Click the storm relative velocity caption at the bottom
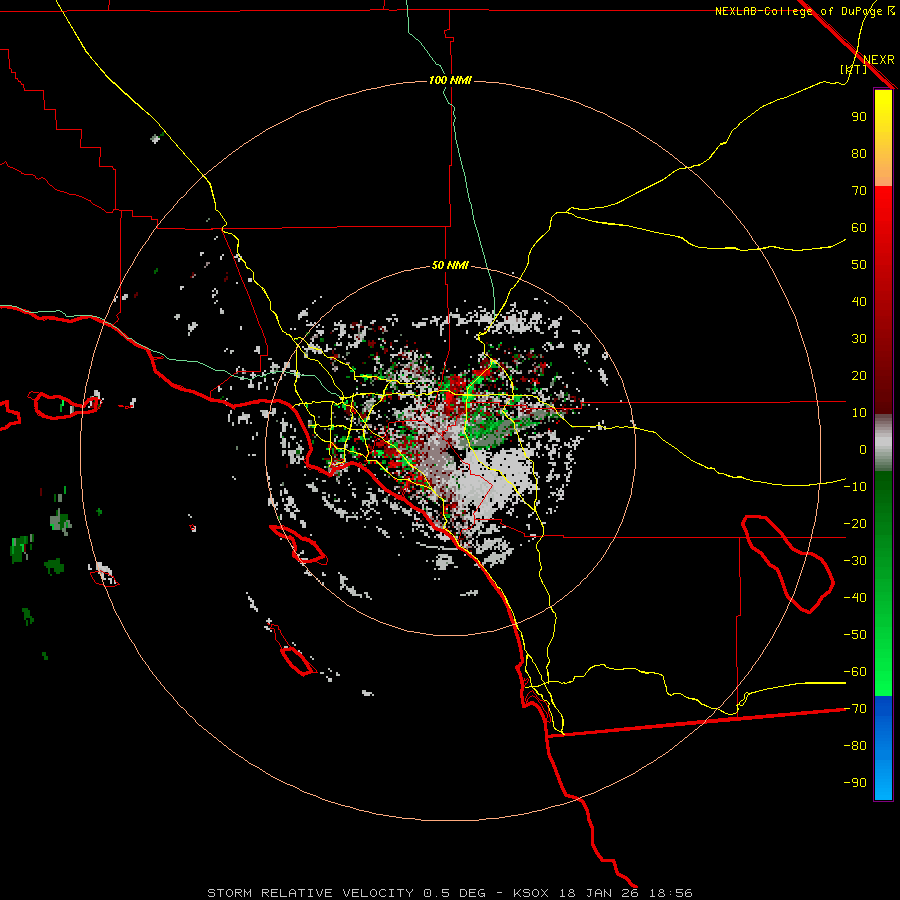 tap(450, 893)
